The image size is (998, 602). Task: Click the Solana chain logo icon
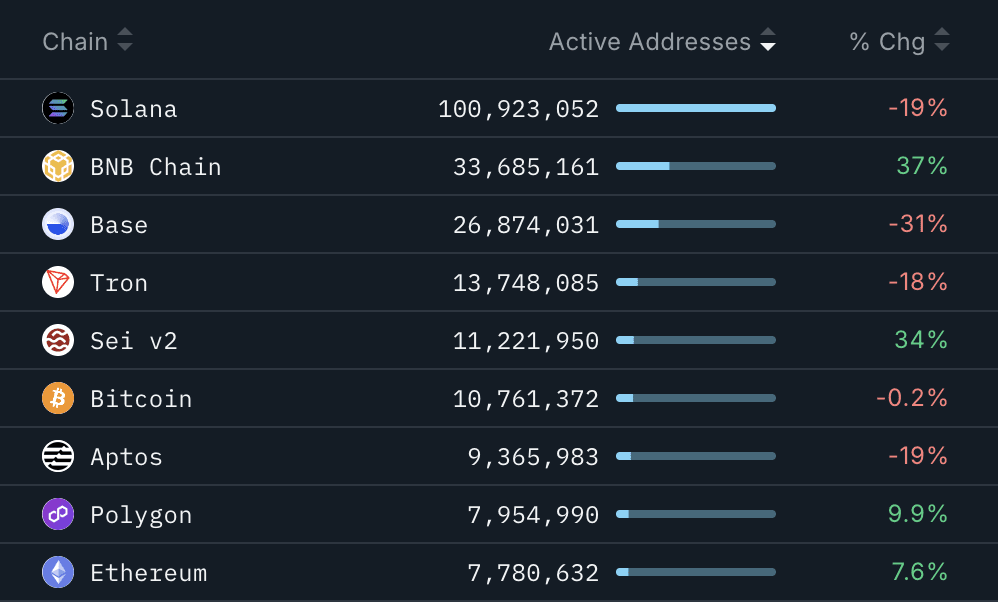[58, 108]
